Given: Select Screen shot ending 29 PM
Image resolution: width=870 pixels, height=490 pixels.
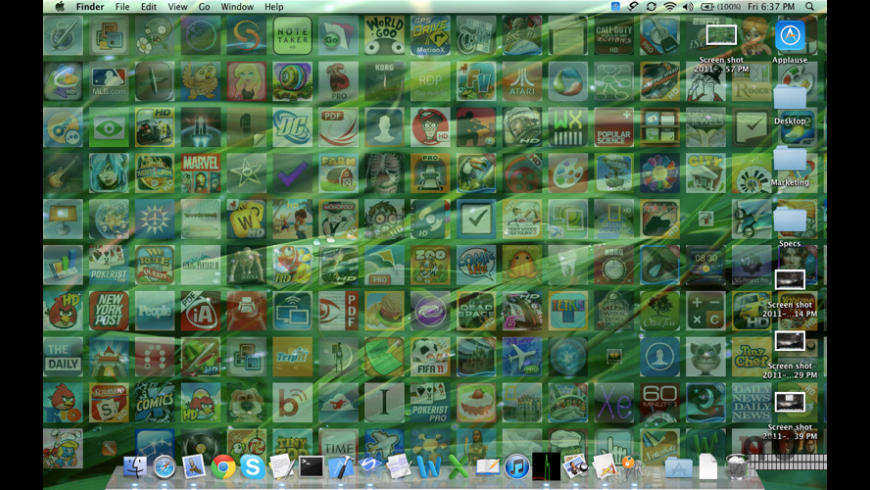Looking at the screenshot, I should (x=790, y=341).
